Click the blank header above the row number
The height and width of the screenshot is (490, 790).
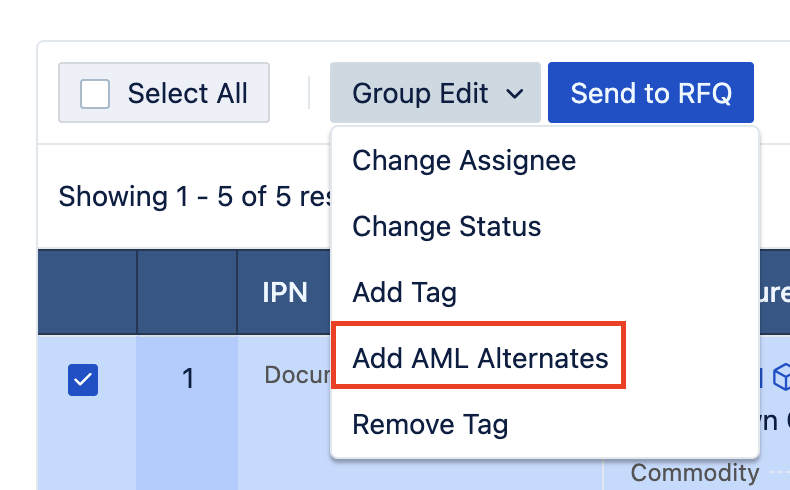click(187, 292)
